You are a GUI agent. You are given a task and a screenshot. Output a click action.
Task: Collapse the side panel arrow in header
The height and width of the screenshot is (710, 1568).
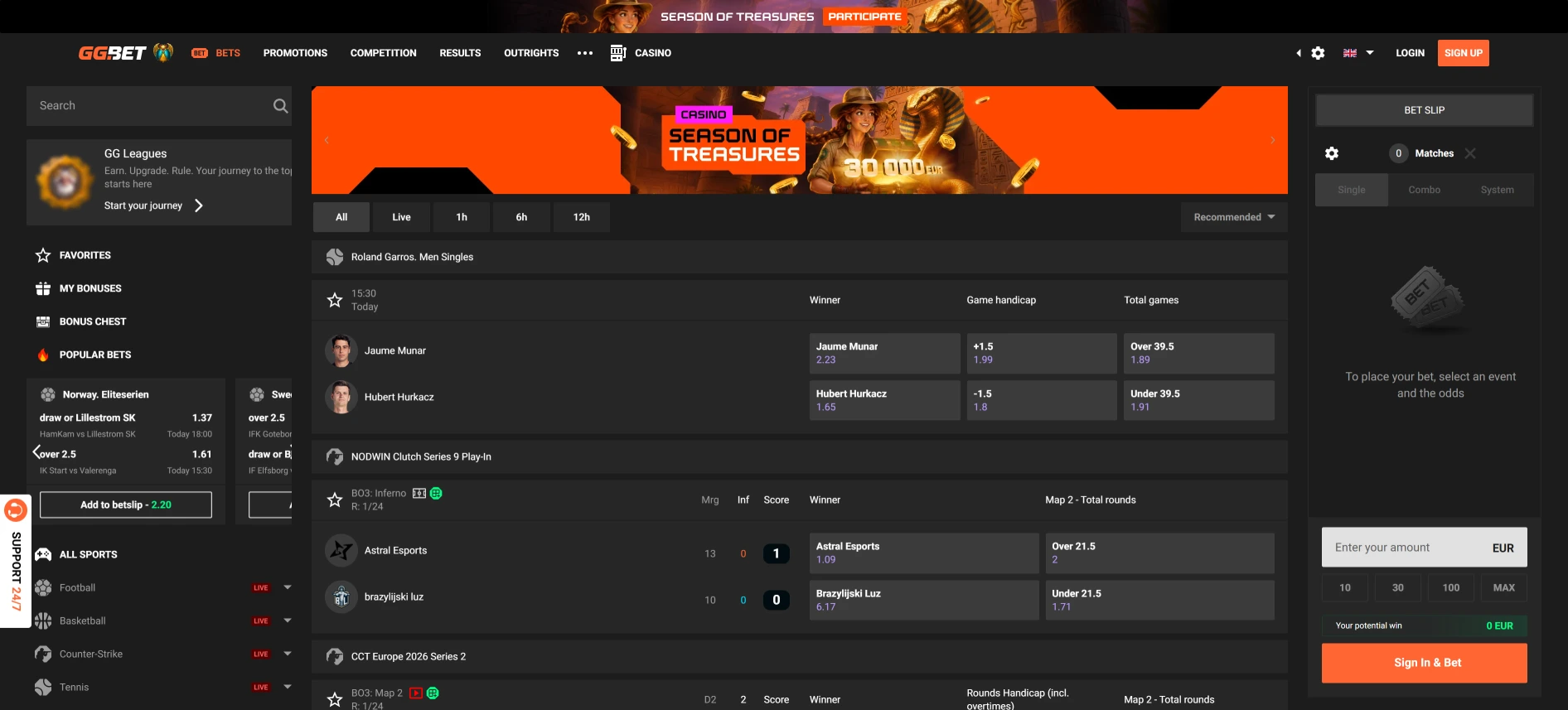click(1299, 53)
